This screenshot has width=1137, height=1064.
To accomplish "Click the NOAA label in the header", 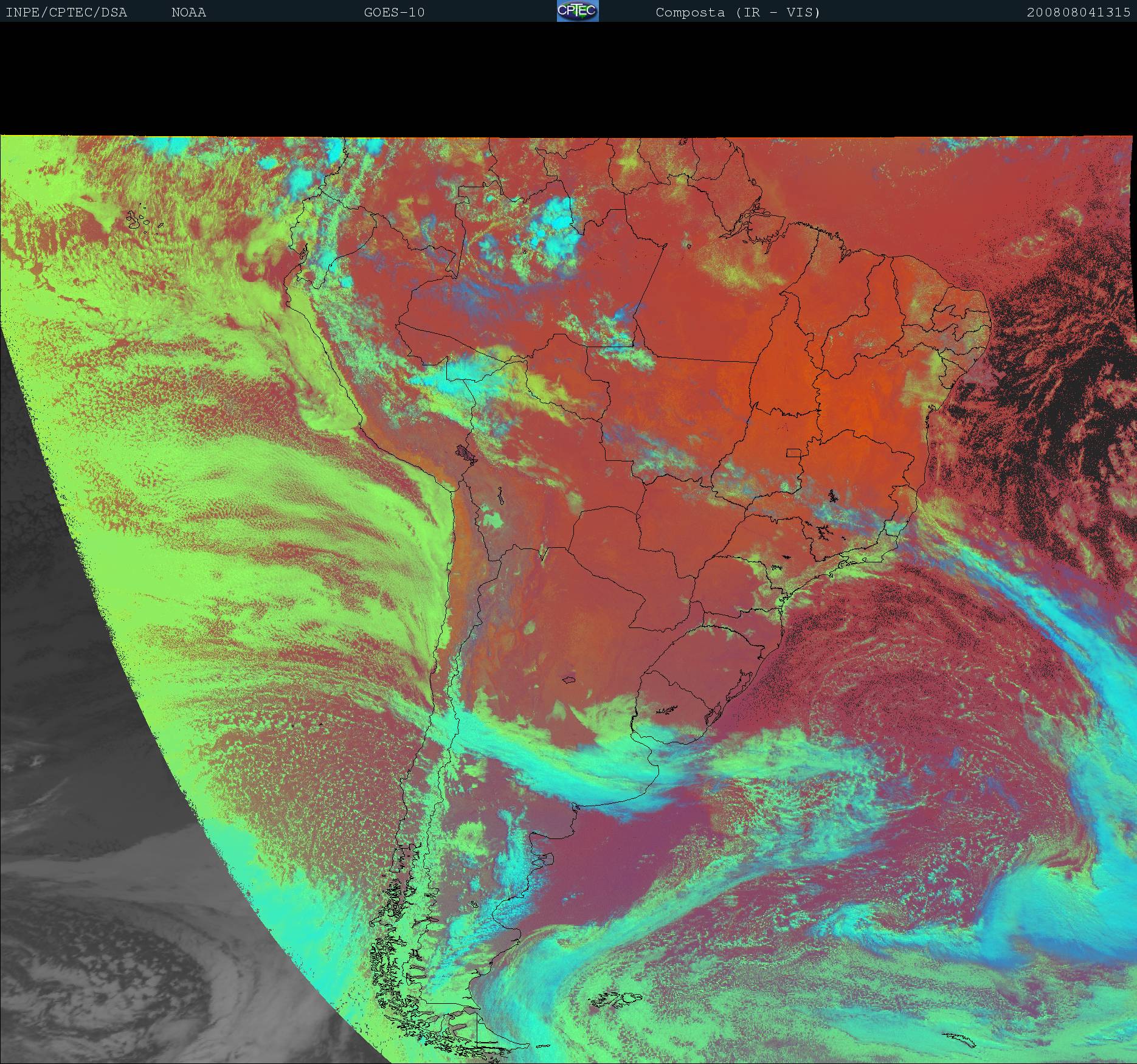I will [x=188, y=12].
